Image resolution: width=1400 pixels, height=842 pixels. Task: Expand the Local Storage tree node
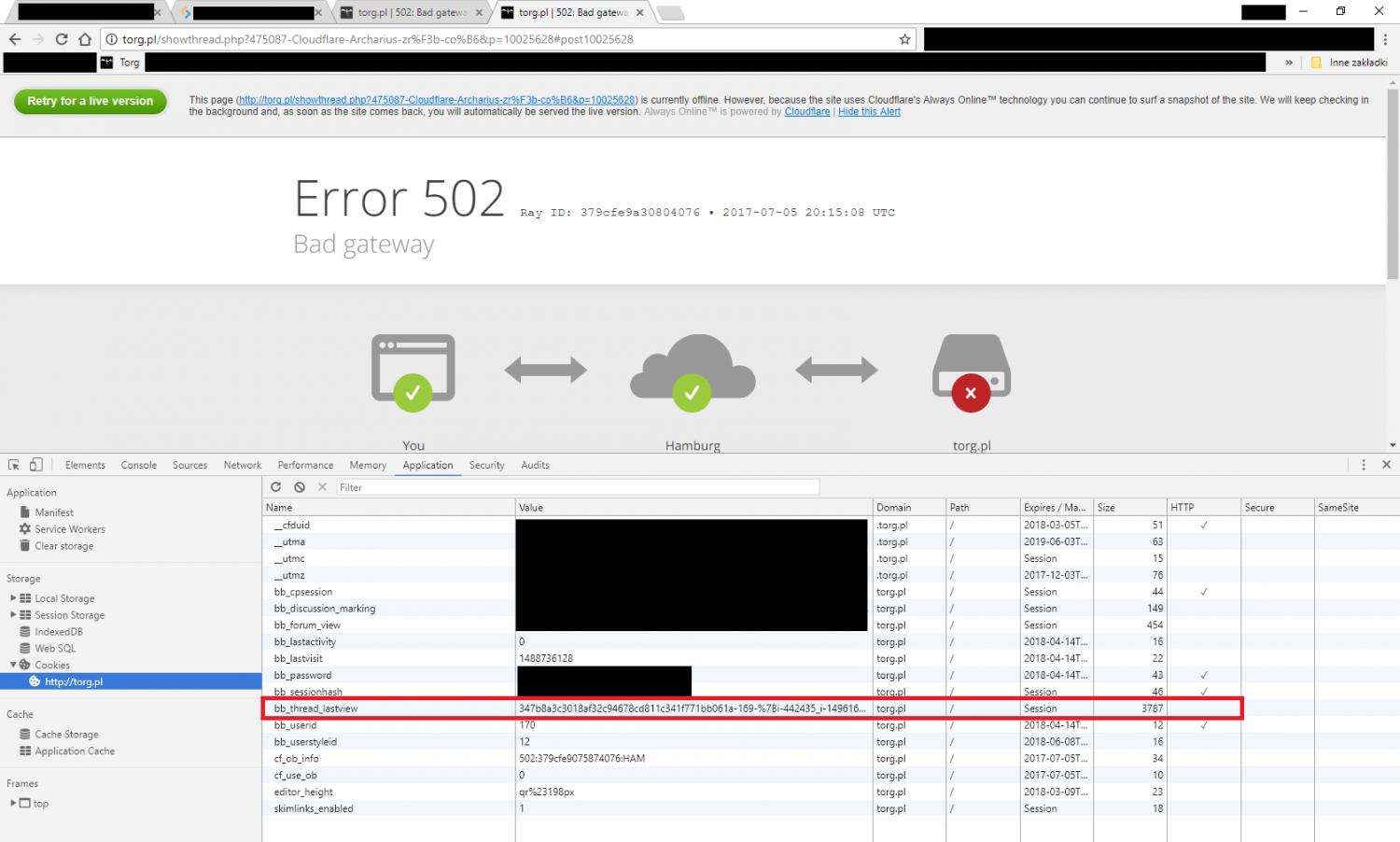13,598
